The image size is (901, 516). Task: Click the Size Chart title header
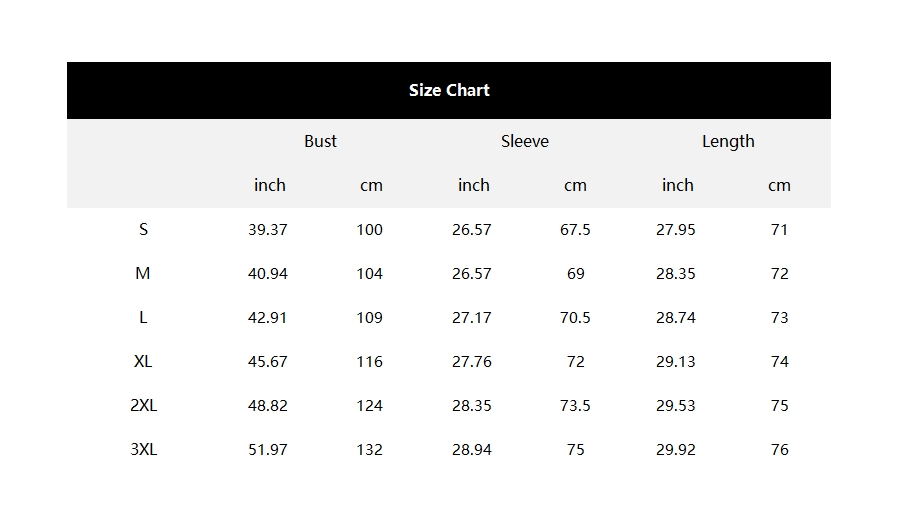(x=449, y=90)
